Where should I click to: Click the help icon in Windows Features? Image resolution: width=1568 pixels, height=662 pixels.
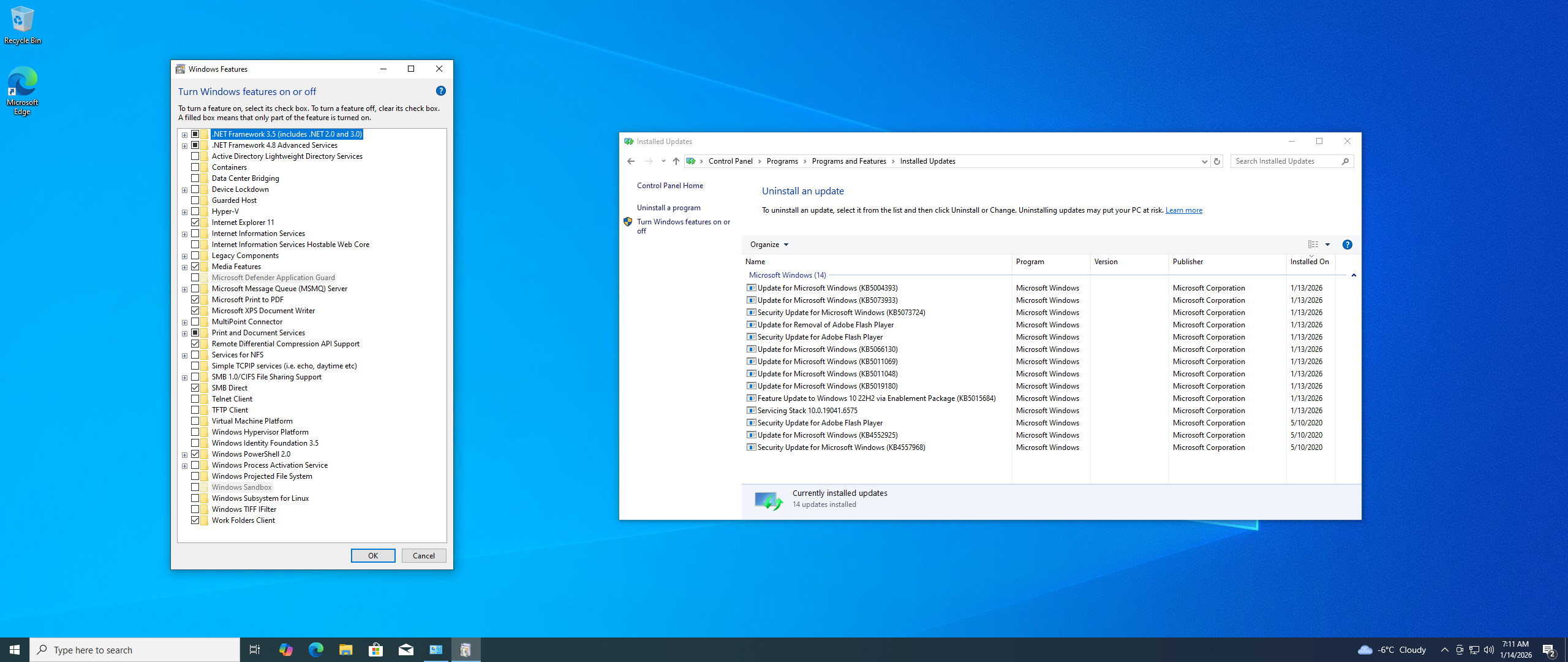[441, 91]
